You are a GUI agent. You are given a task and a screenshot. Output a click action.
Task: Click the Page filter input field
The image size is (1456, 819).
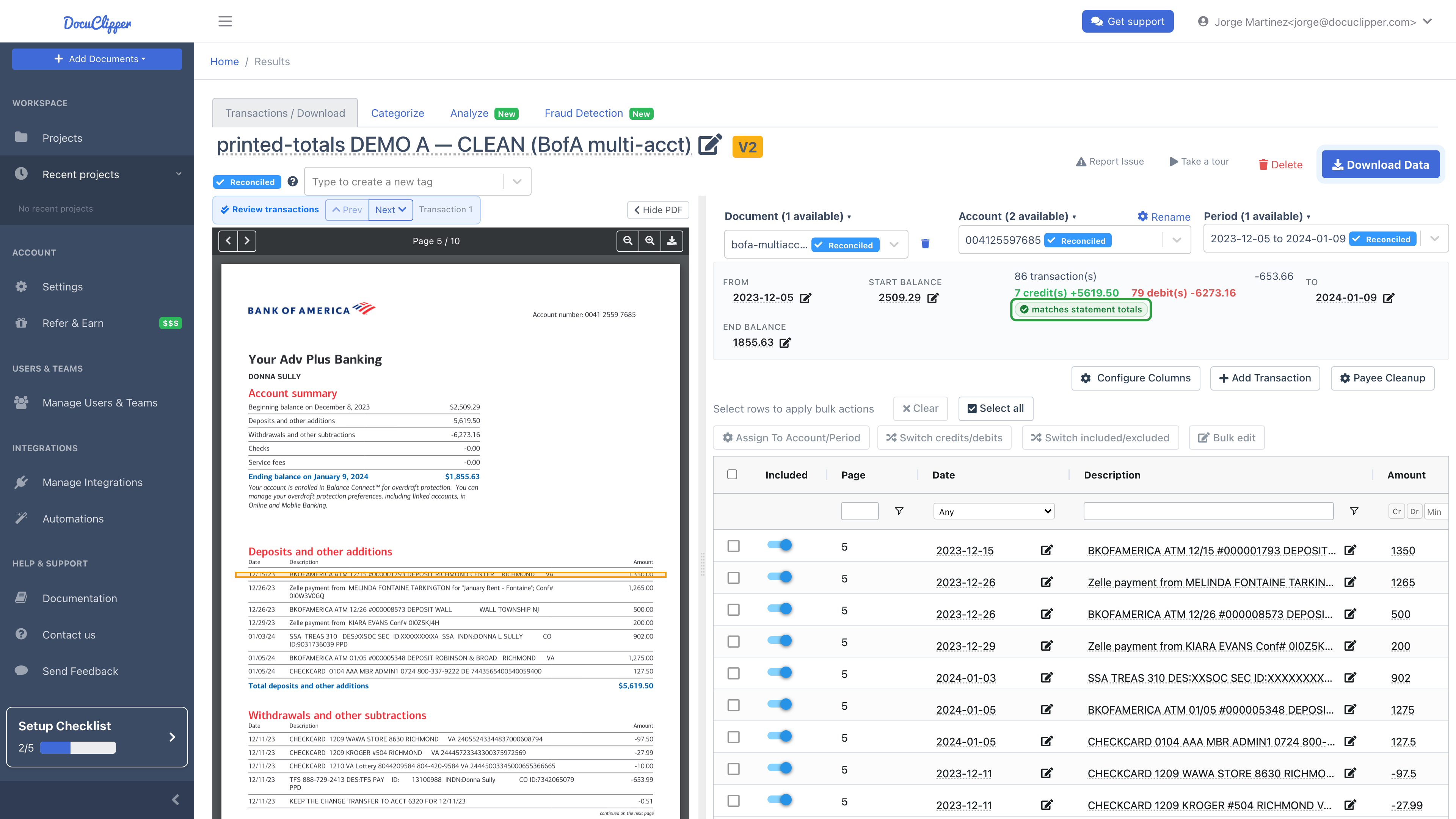coord(860,511)
